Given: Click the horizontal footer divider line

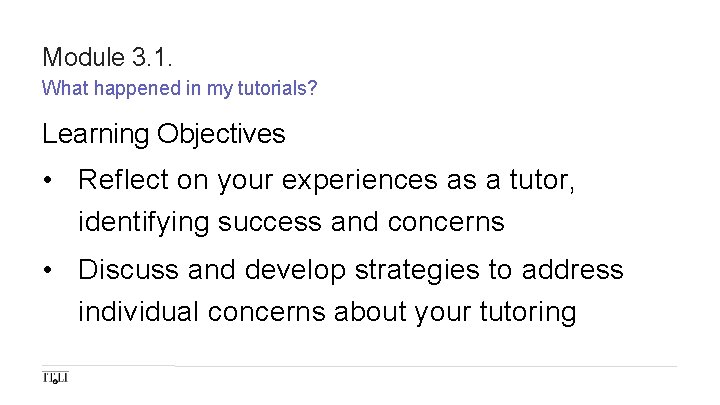Looking at the screenshot, I should (359, 366).
